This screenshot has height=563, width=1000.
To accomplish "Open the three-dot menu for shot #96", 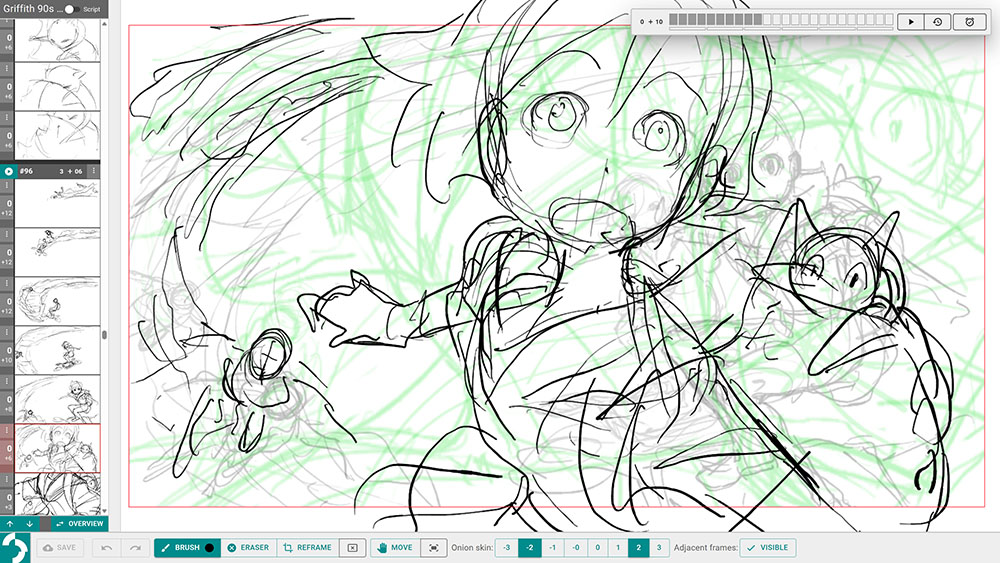I will click(x=94, y=171).
